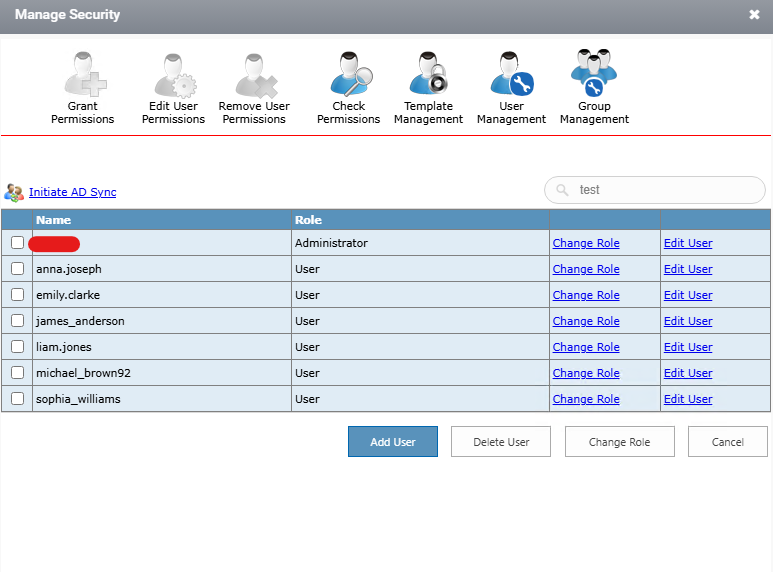This screenshot has height=572, width=773.
Task: Click Change Role for the Administrator row
Action: point(586,243)
